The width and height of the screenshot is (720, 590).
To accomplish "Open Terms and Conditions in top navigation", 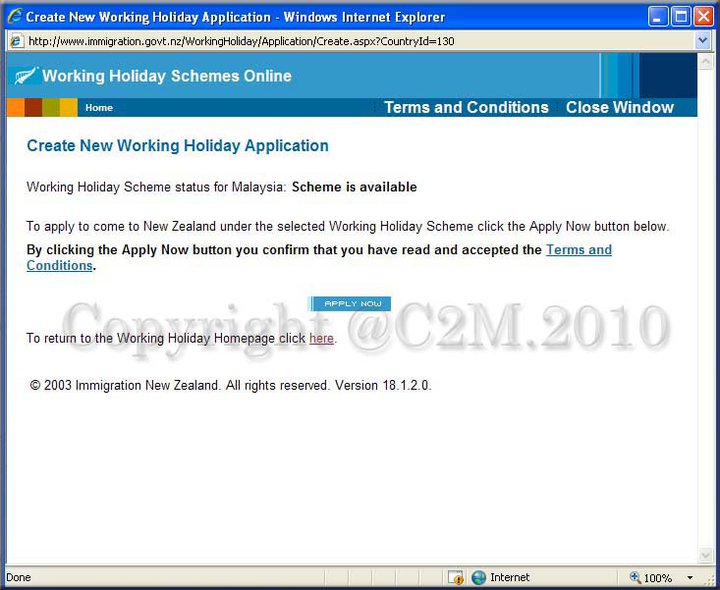I will click(x=466, y=108).
